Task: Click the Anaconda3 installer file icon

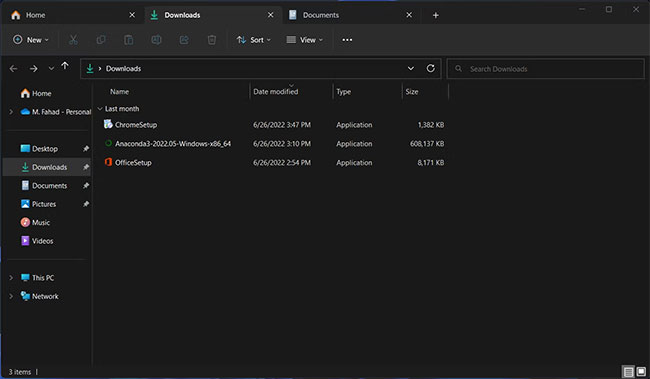Action: click(108, 143)
